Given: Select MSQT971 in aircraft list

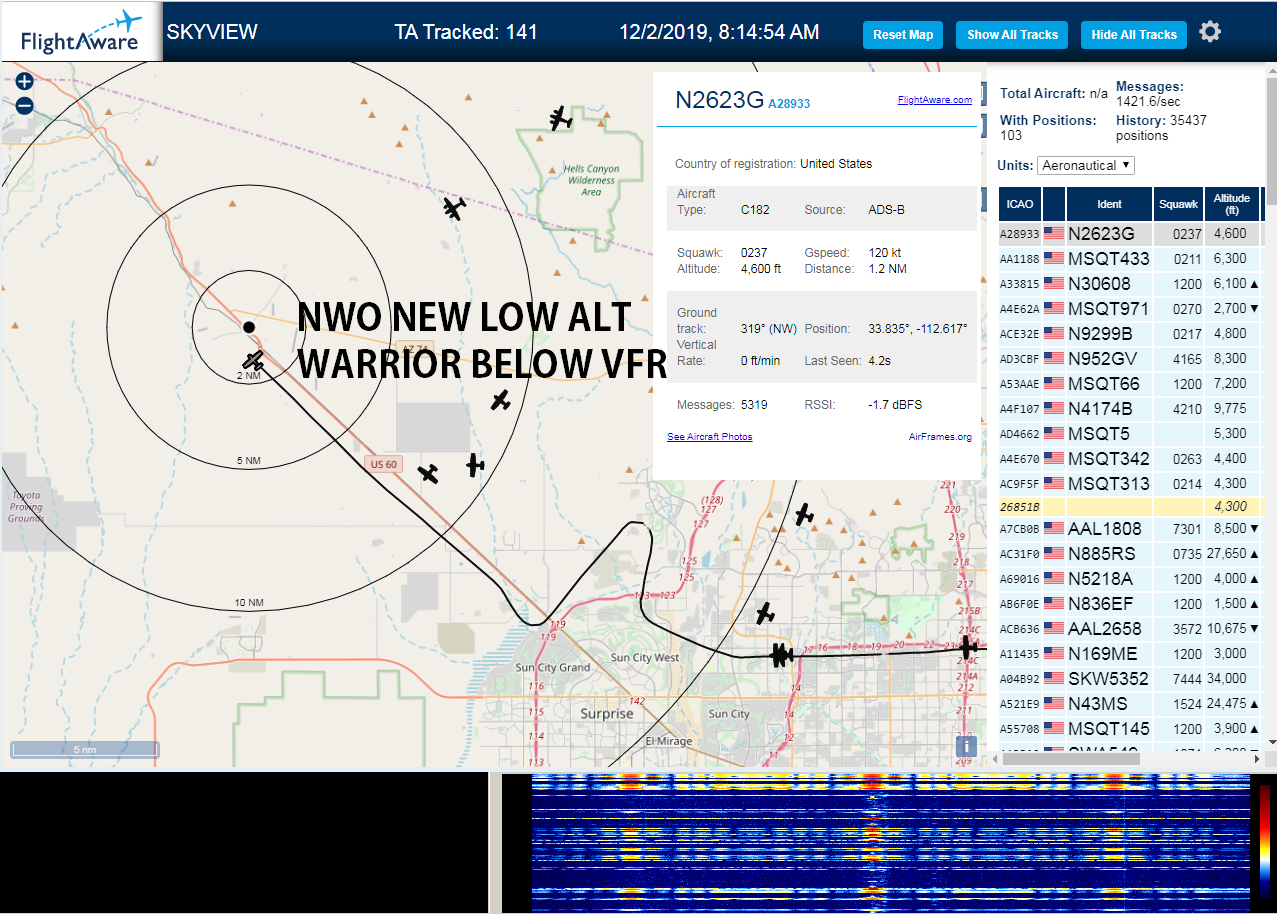Looking at the screenshot, I should coord(1130,309).
